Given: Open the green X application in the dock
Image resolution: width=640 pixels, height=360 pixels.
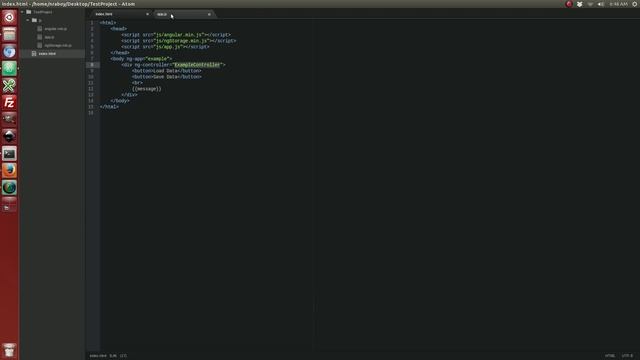Looking at the screenshot, I should click(9, 85).
